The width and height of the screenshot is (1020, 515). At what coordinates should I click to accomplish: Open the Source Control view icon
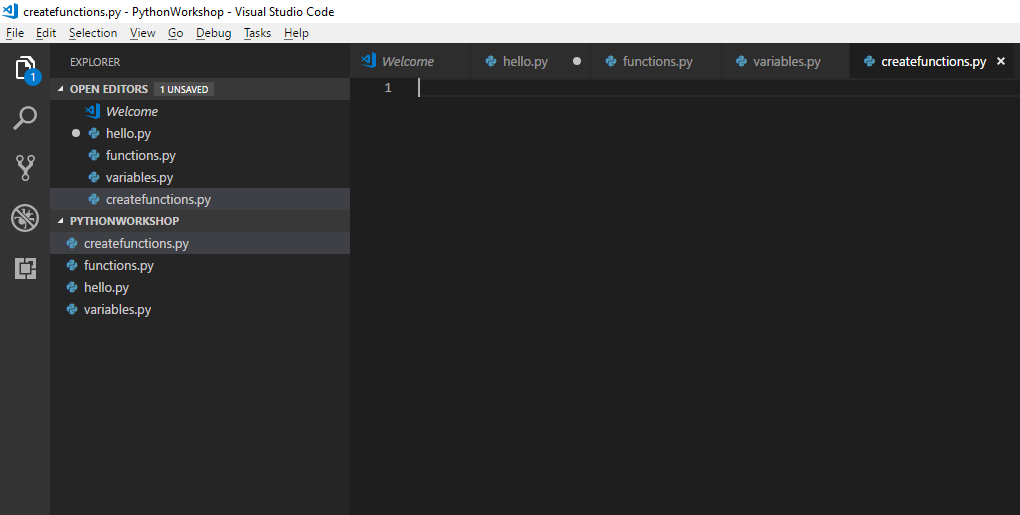[25, 168]
